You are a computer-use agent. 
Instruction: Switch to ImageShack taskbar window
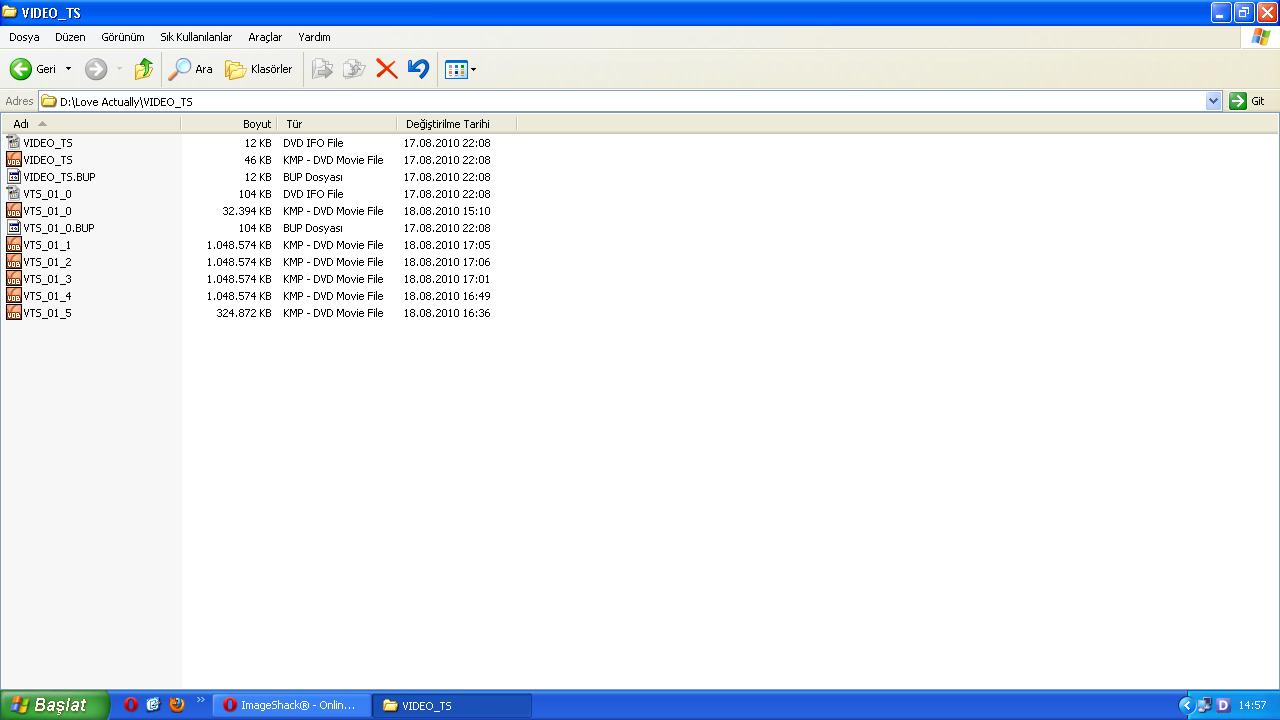point(291,705)
